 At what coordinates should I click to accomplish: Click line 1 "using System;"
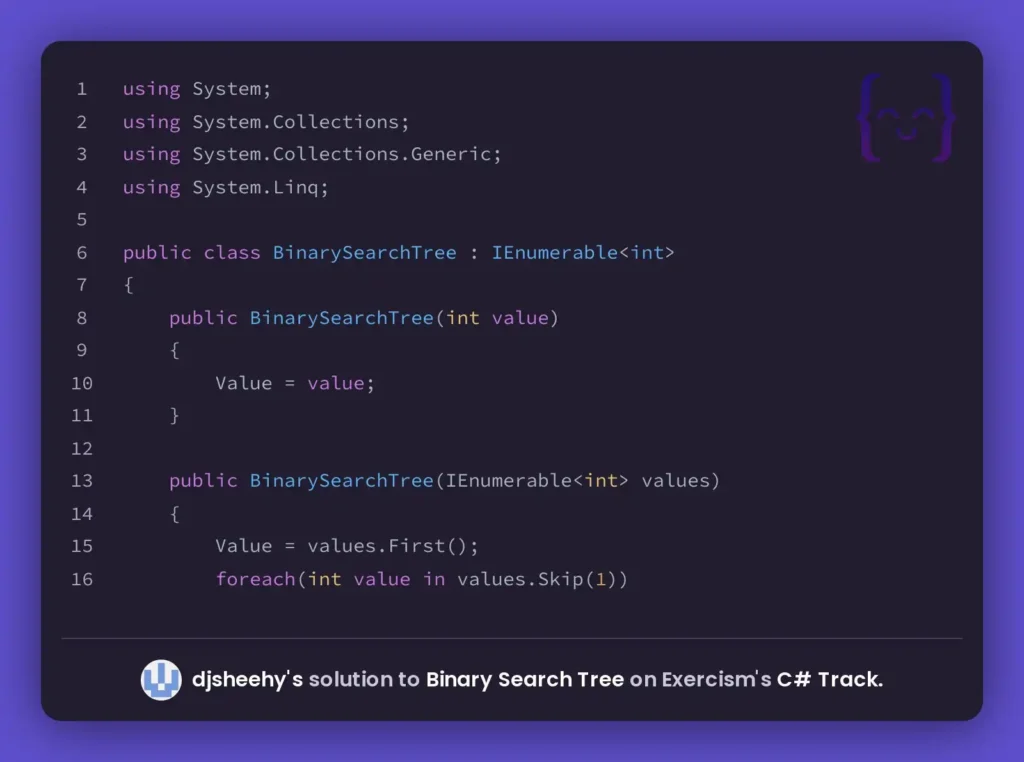coord(197,89)
